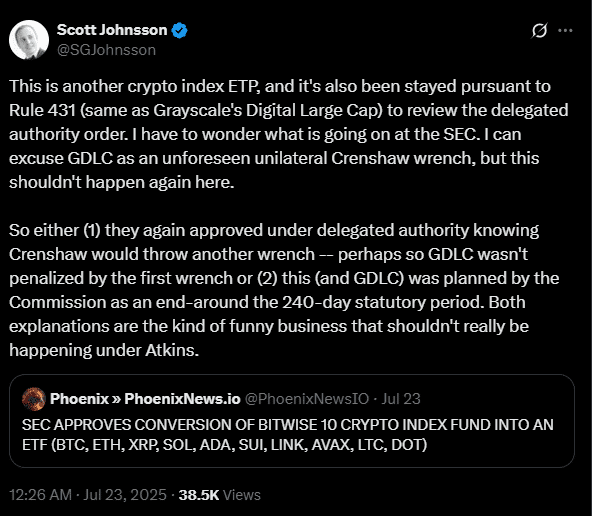Click the Phoenix quoted-tweet avatar icon
This screenshot has width=592, height=516.
34,399
